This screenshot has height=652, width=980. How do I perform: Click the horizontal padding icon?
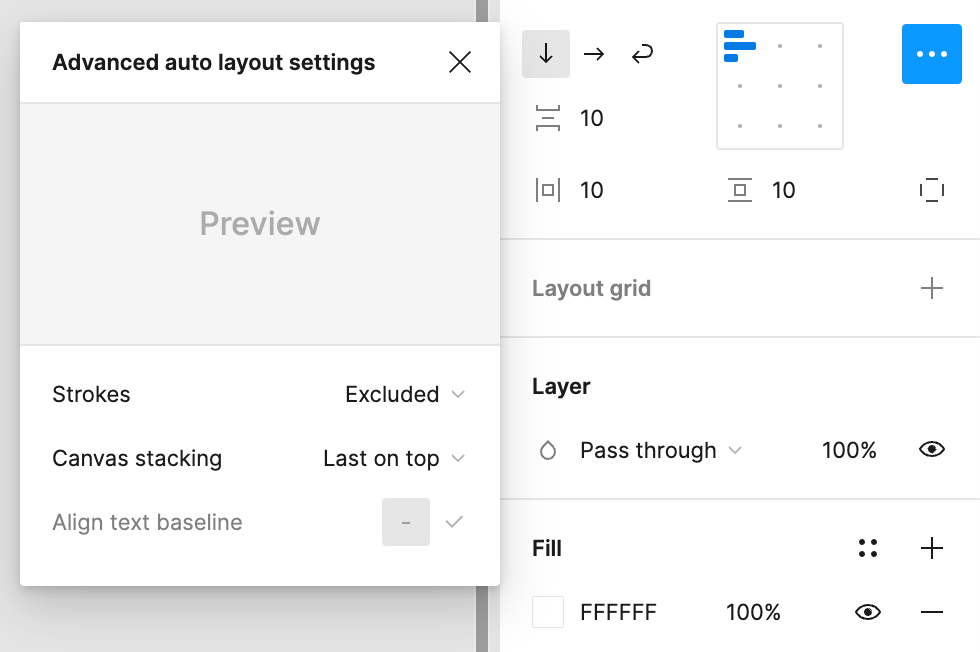click(x=548, y=190)
